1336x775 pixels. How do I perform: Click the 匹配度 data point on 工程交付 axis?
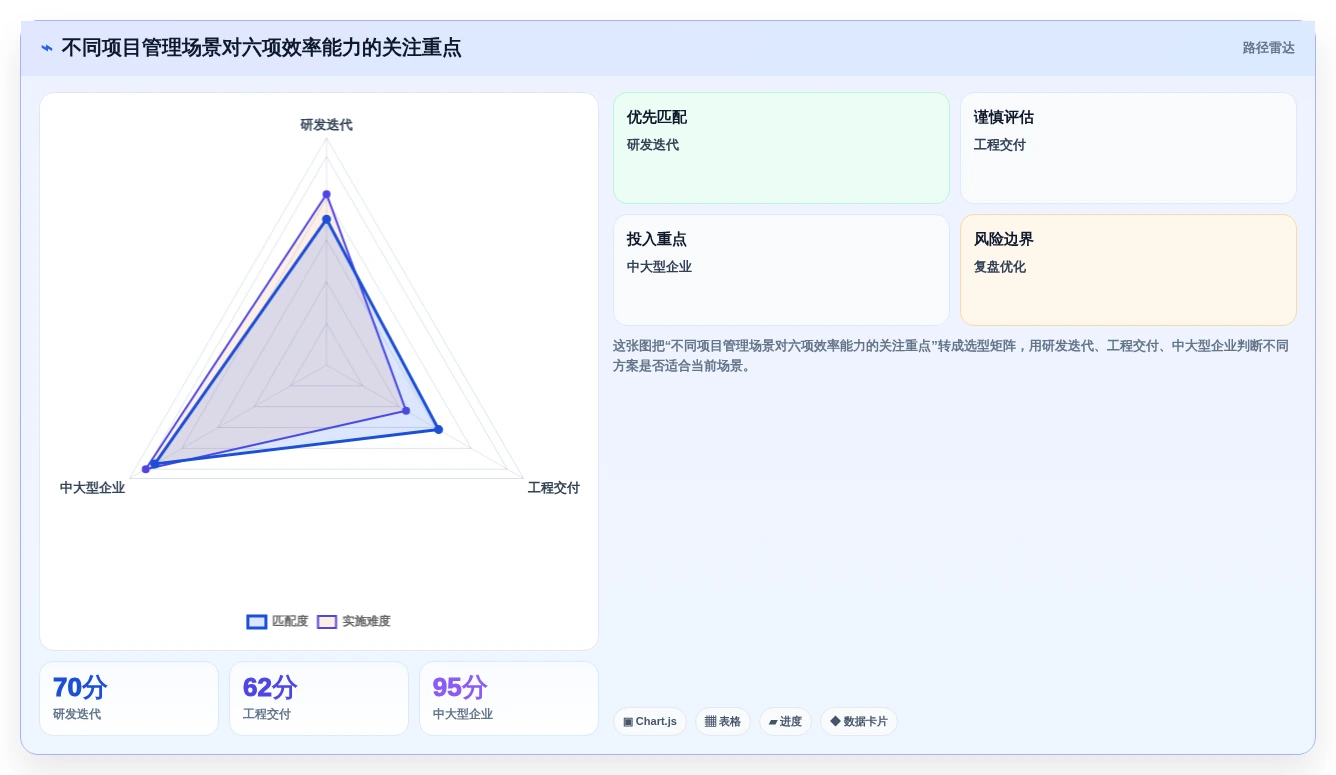(438, 429)
